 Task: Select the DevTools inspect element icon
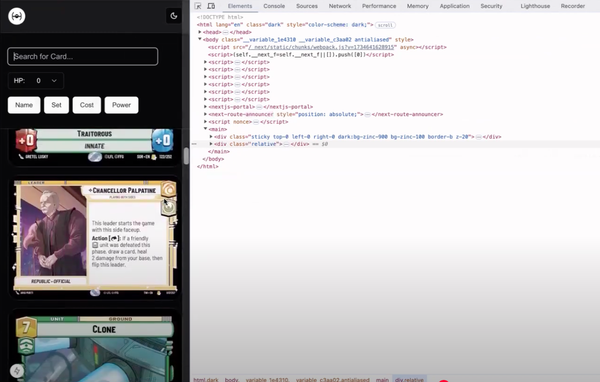pos(198,6)
